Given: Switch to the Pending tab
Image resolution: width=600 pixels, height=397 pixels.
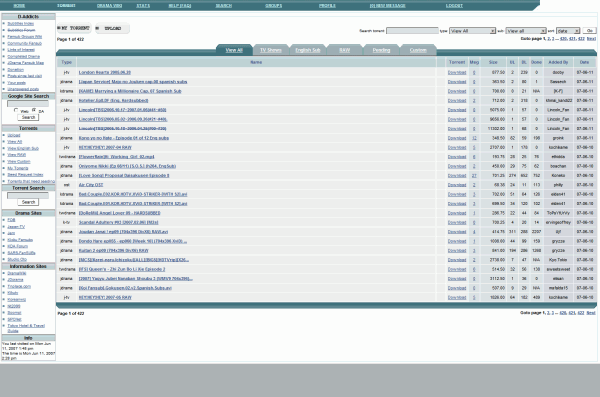Looking at the screenshot, I should click(x=381, y=50).
